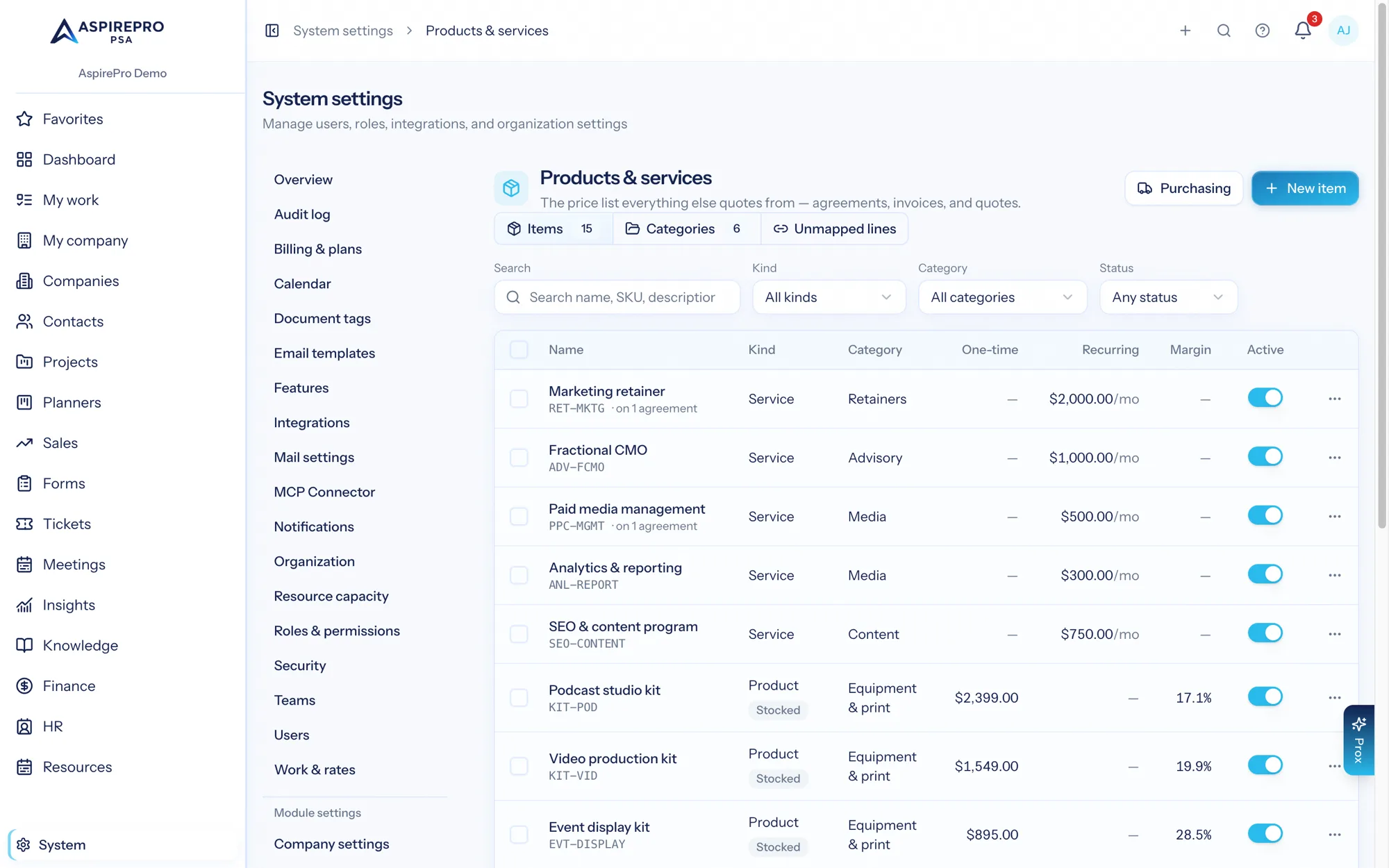Open the Dashboard grid icon
Viewport: 1389px width, 868px height.
point(24,160)
